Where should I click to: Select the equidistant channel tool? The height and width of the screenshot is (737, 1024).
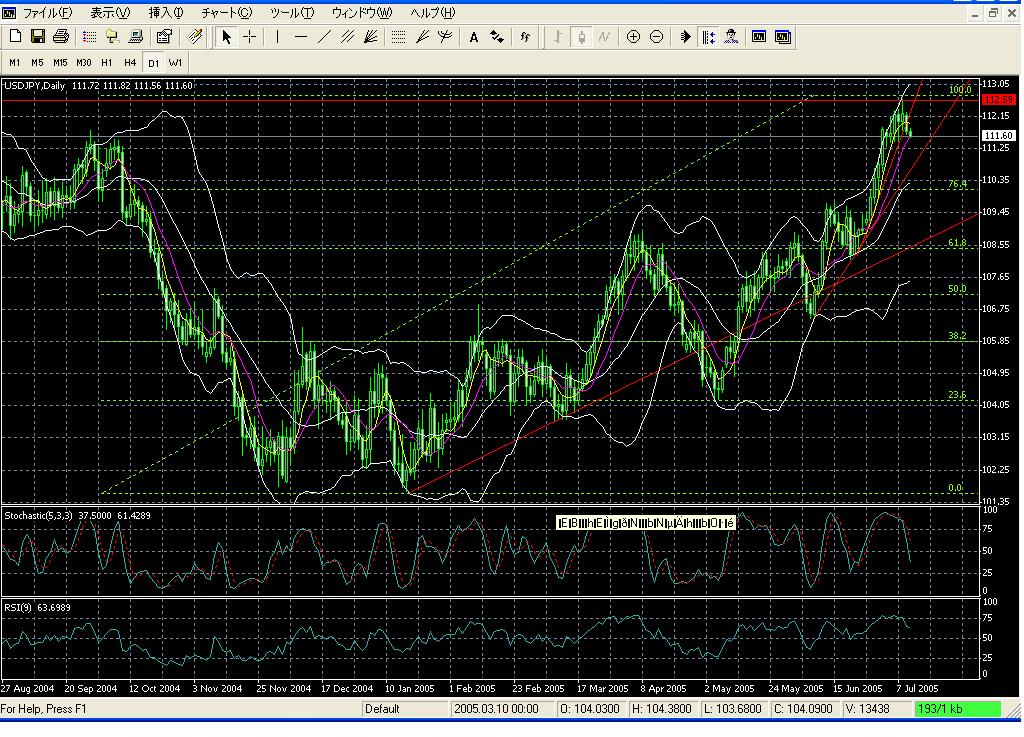tap(346, 37)
